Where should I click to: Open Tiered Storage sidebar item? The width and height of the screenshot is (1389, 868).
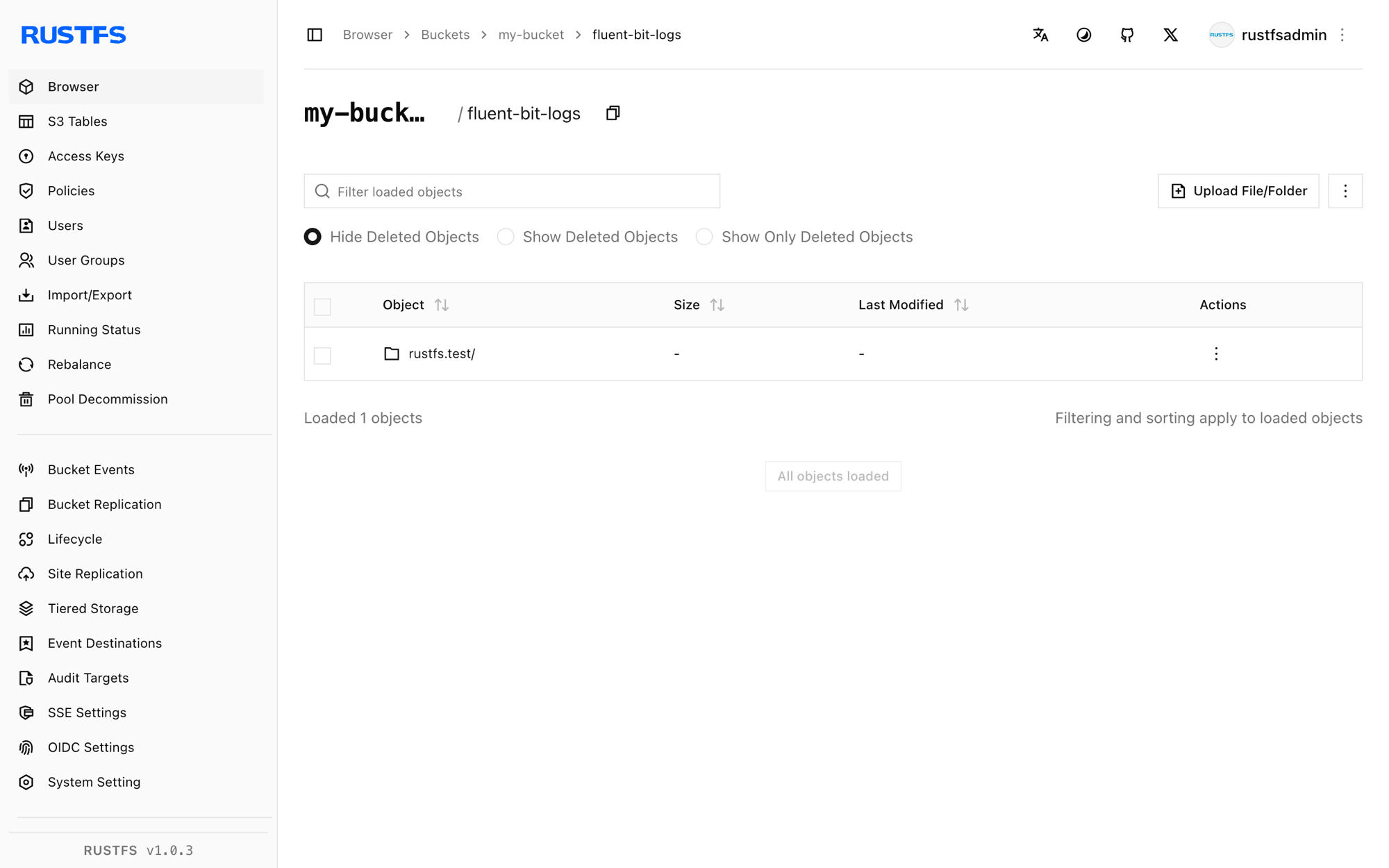(136, 608)
